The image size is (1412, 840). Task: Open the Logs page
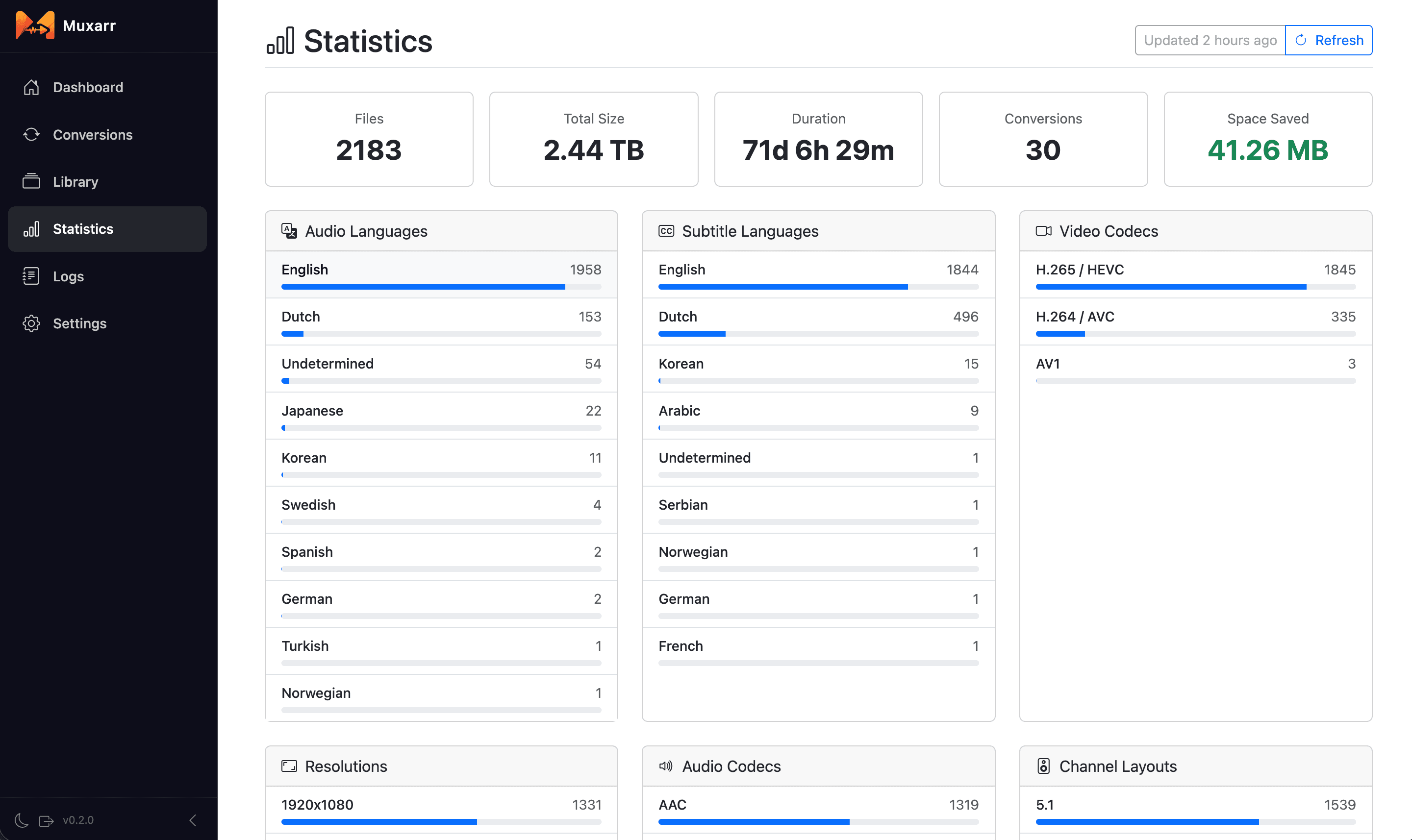coord(107,276)
